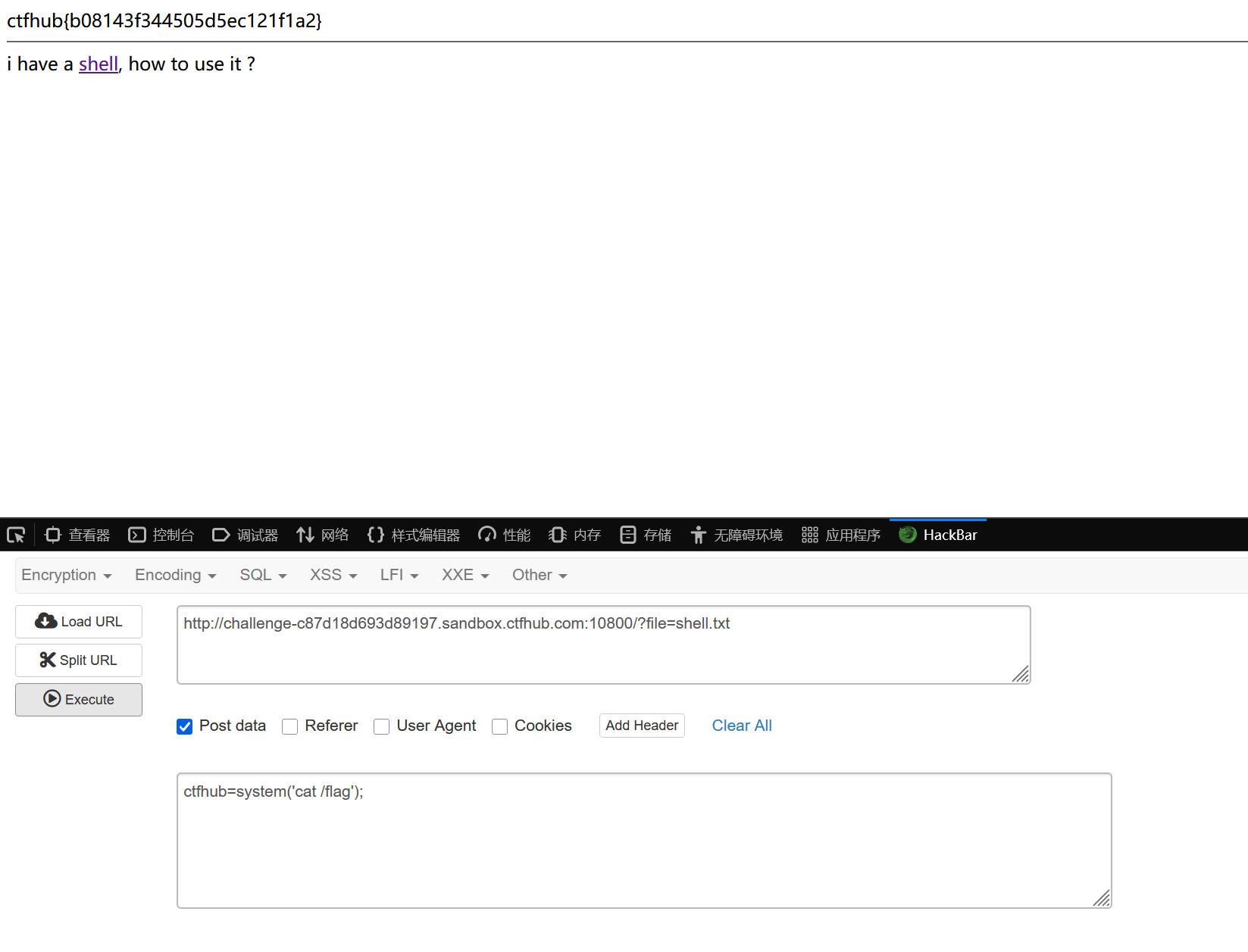Switch to the HackBar tab
The height and width of the screenshot is (952, 1248).
pos(938,535)
